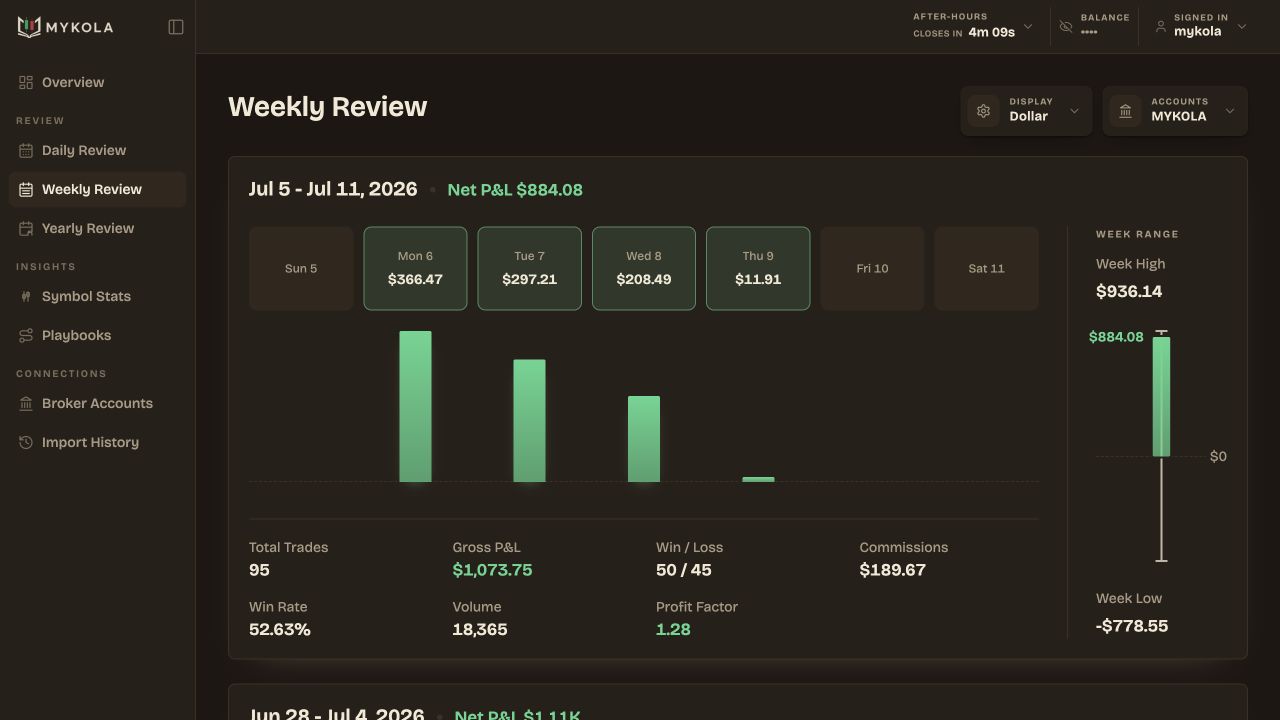Open Symbol Stats page
Screen dimensions: 1280x720
[97, 296]
